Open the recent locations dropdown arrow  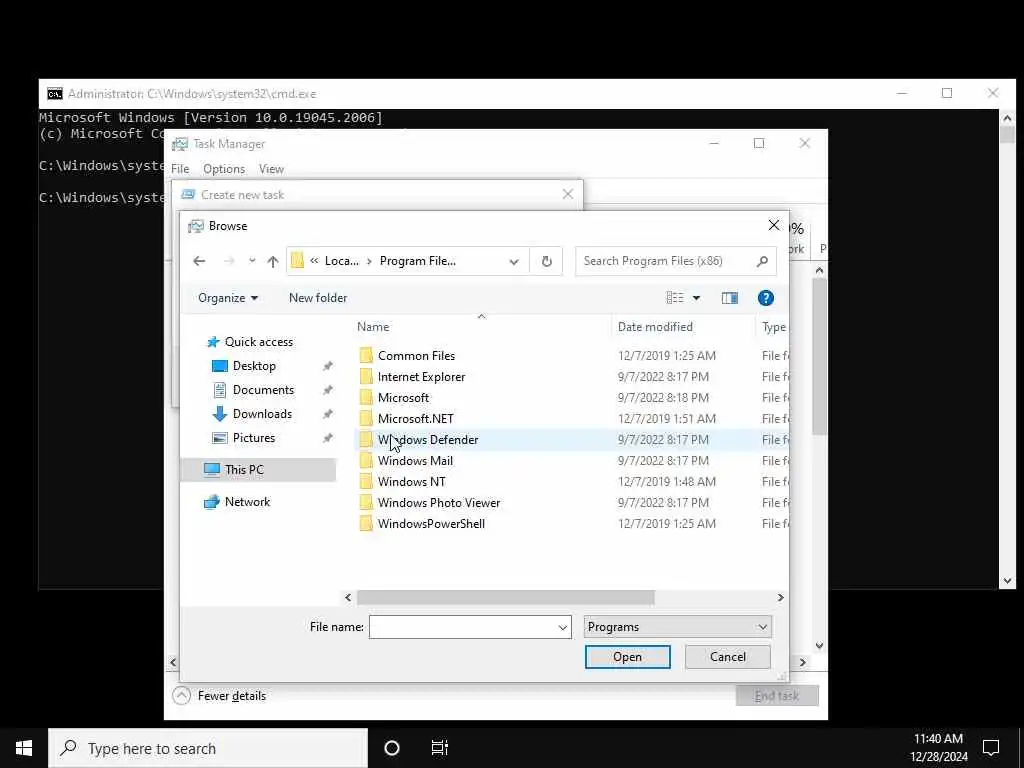pos(252,261)
